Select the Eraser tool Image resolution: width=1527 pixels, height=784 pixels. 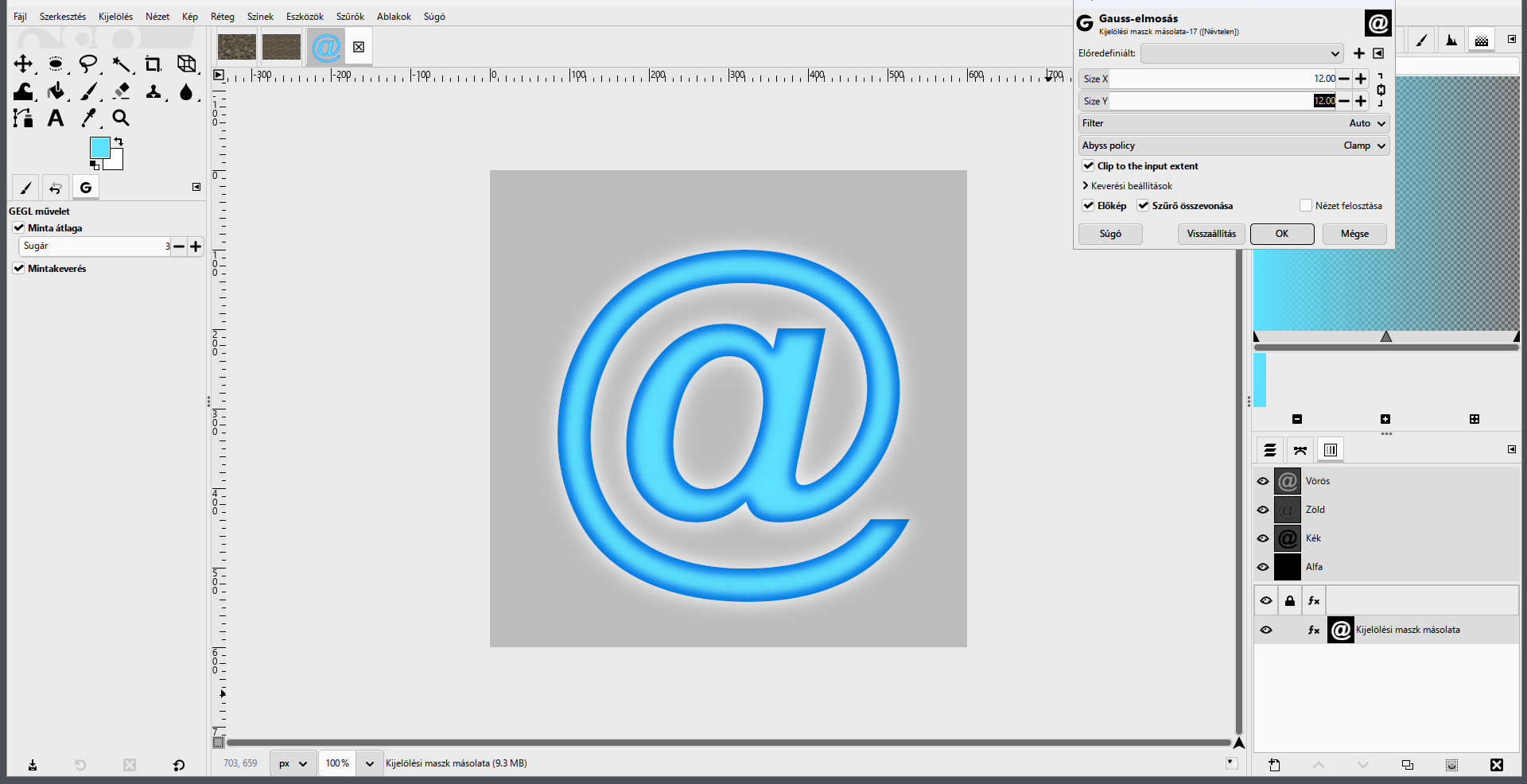click(x=121, y=91)
